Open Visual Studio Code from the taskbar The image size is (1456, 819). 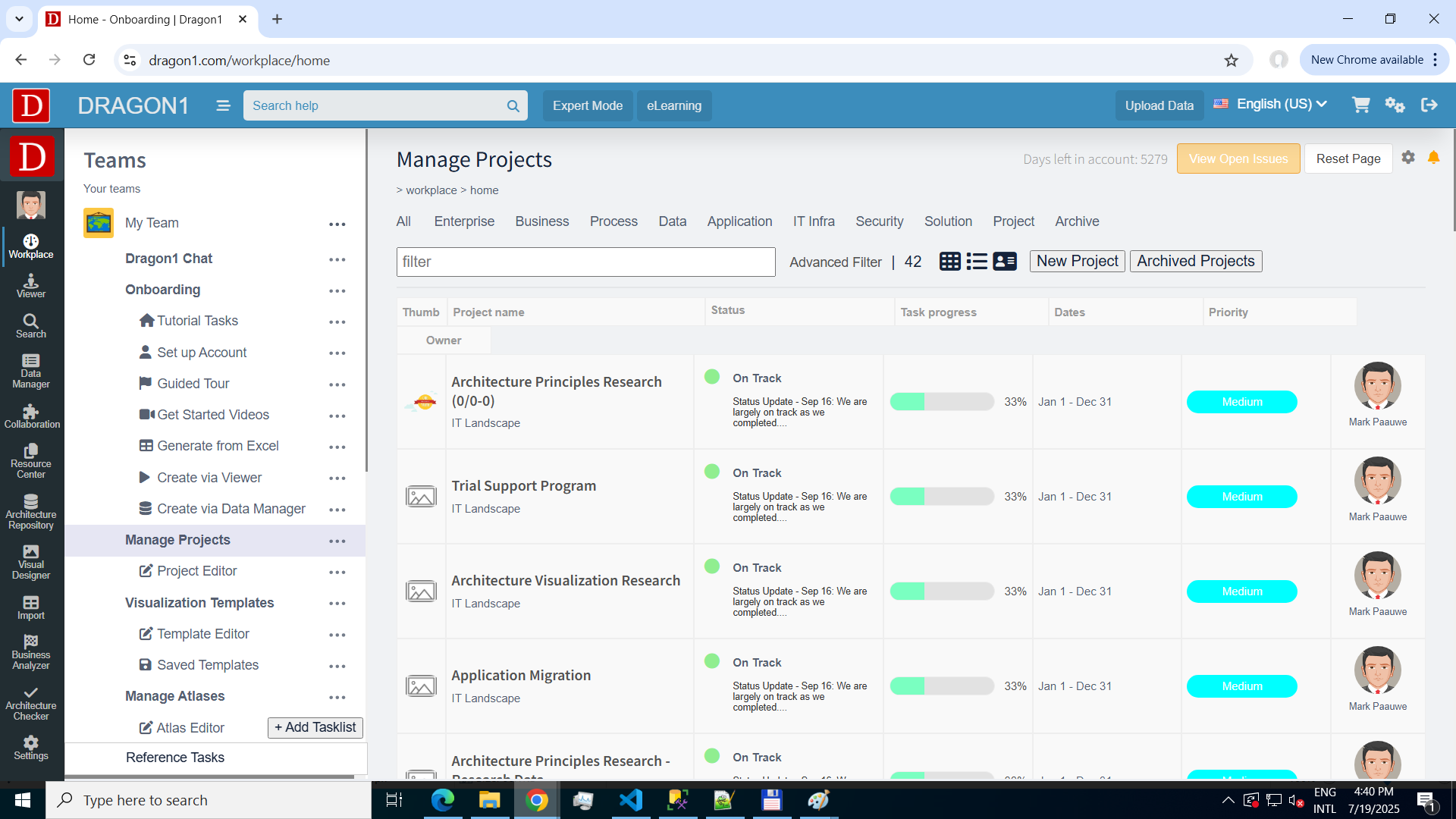(631, 800)
